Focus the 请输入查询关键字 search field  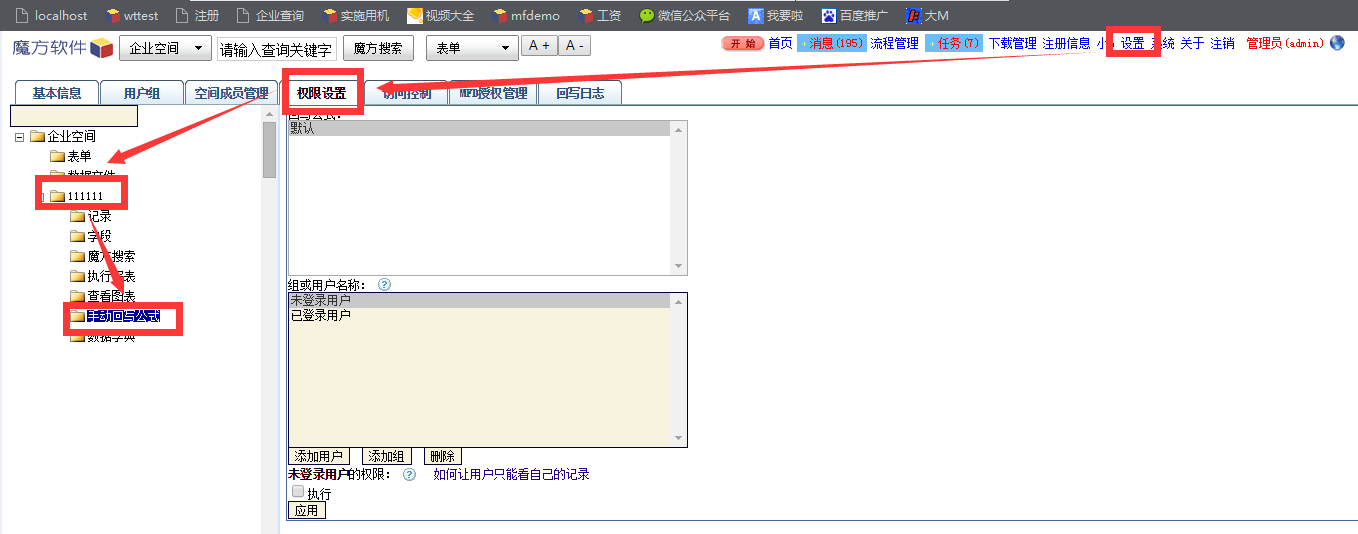pyautogui.click(x=277, y=49)
